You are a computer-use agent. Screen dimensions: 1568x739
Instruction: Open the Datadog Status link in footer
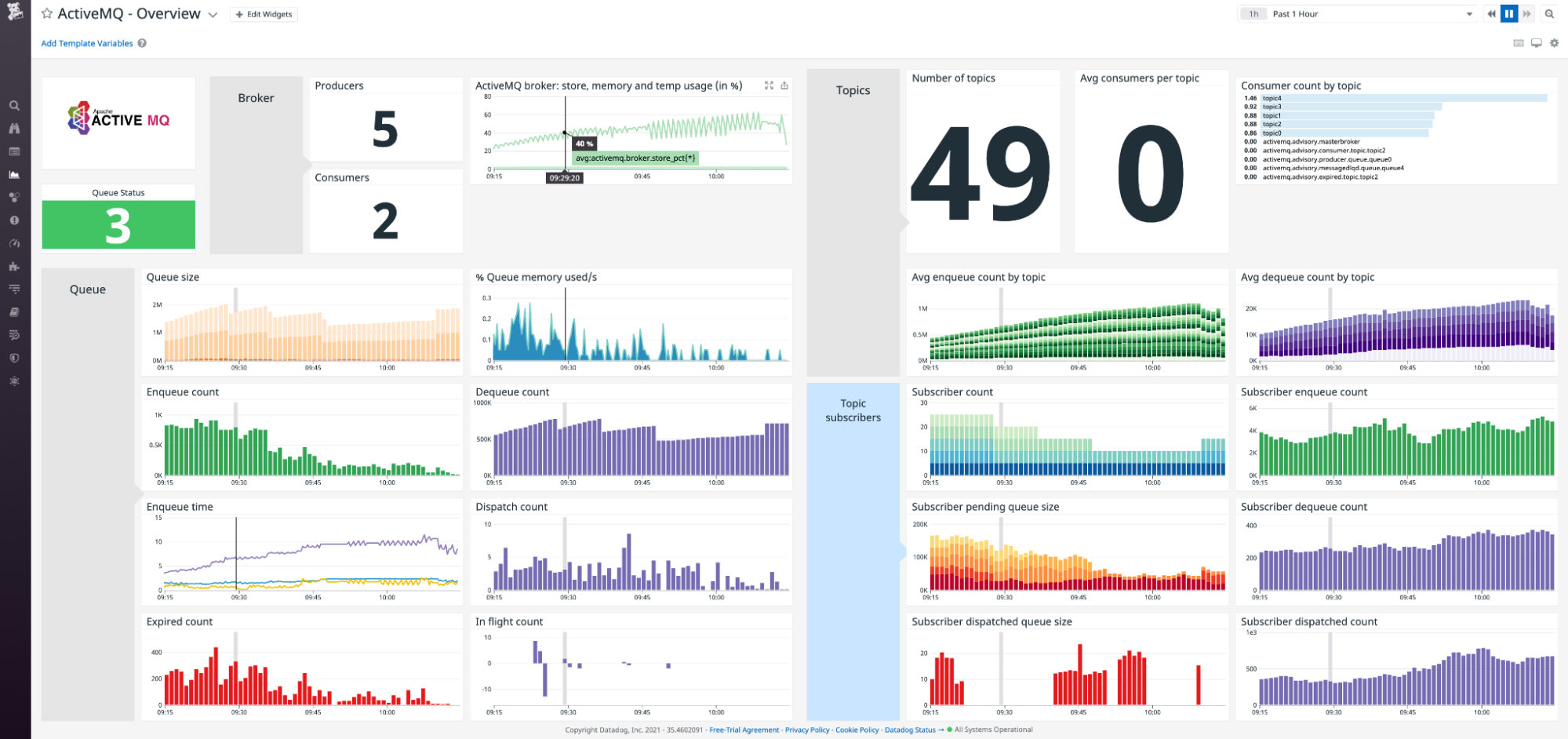point(910,730)
